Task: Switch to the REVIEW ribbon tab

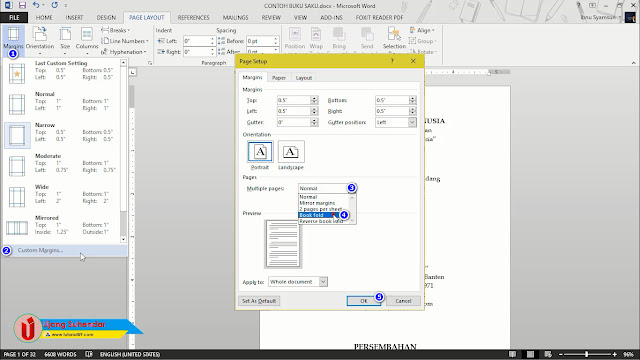Action: [271, 18]
